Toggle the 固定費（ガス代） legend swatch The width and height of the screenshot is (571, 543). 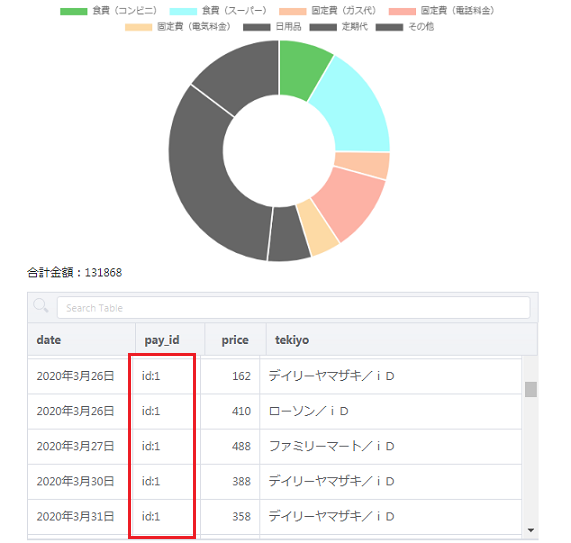[x=292, y=11]
